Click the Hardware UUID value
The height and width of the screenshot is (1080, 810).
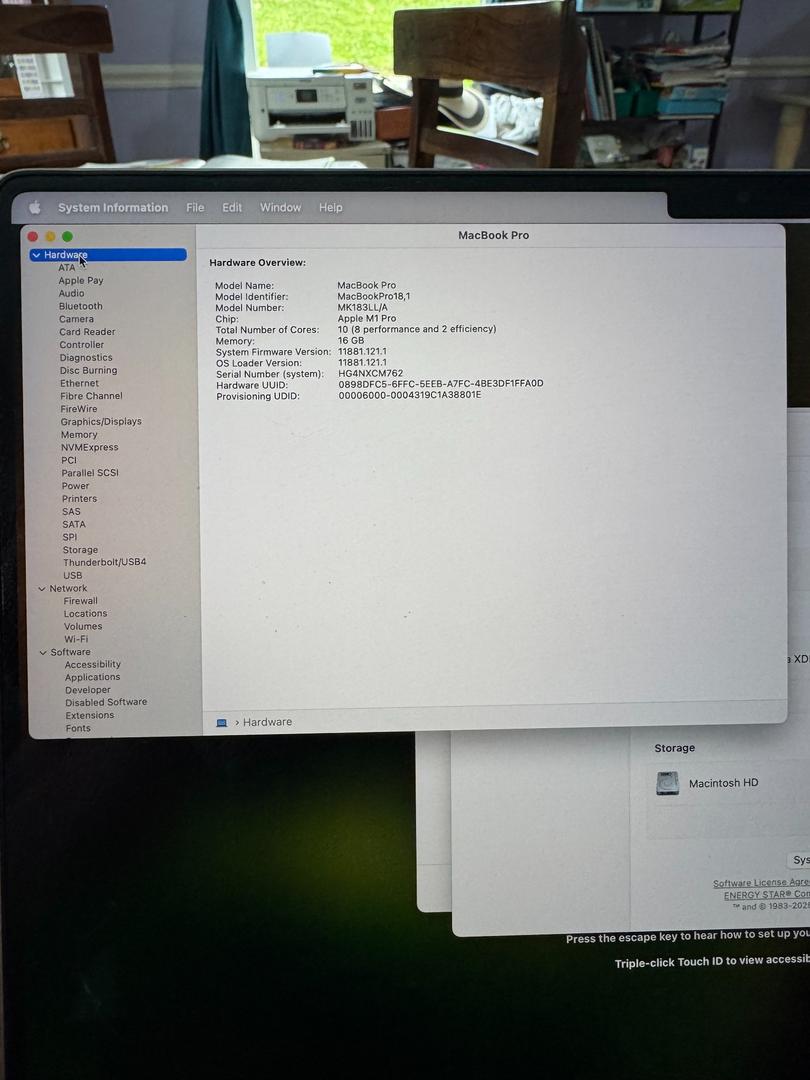tap(441, 384)
